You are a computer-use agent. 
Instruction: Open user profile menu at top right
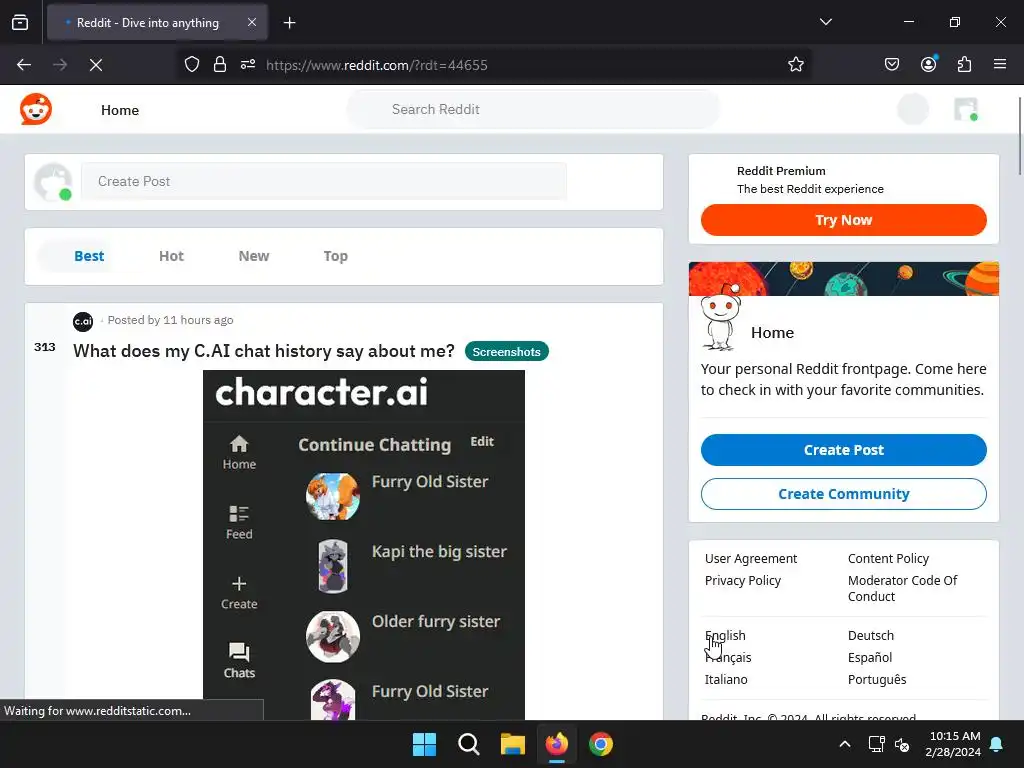pyautogui.click(x=966, y=109)
